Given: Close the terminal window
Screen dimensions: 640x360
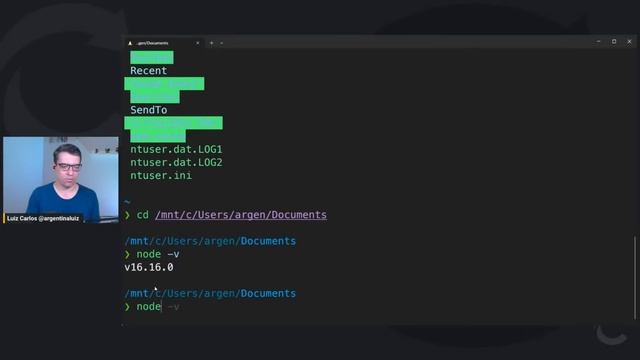Looking at the screenshot, I should click(629, 41).
